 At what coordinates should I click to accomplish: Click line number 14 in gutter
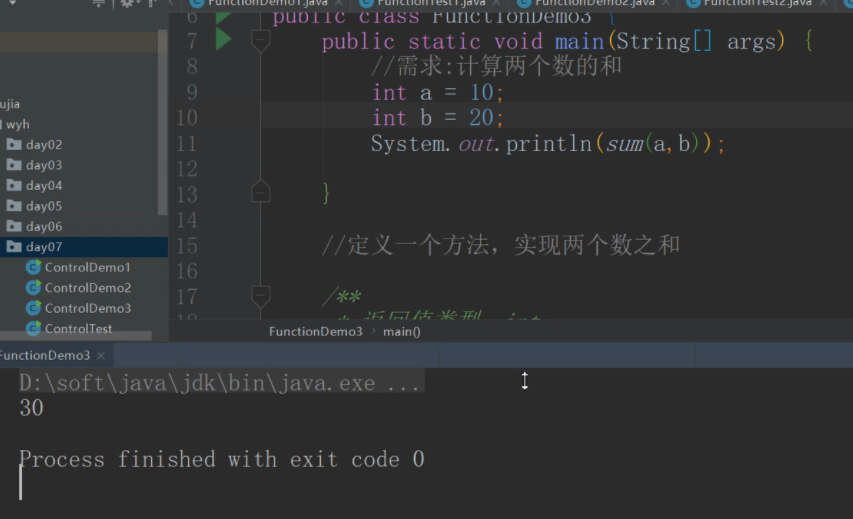[187, 220]
